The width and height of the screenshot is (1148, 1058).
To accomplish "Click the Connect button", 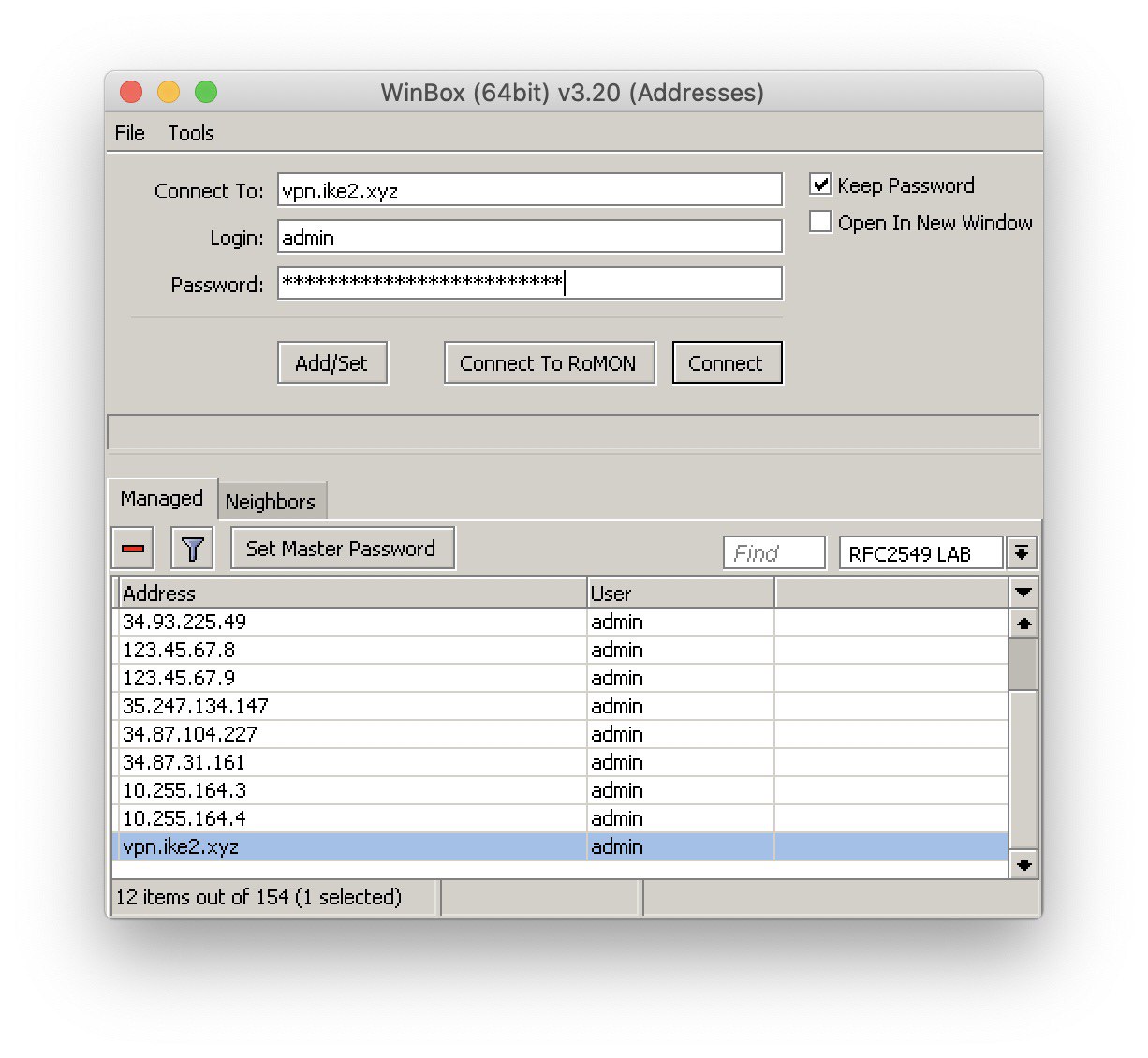I will (x=727, y=363).
